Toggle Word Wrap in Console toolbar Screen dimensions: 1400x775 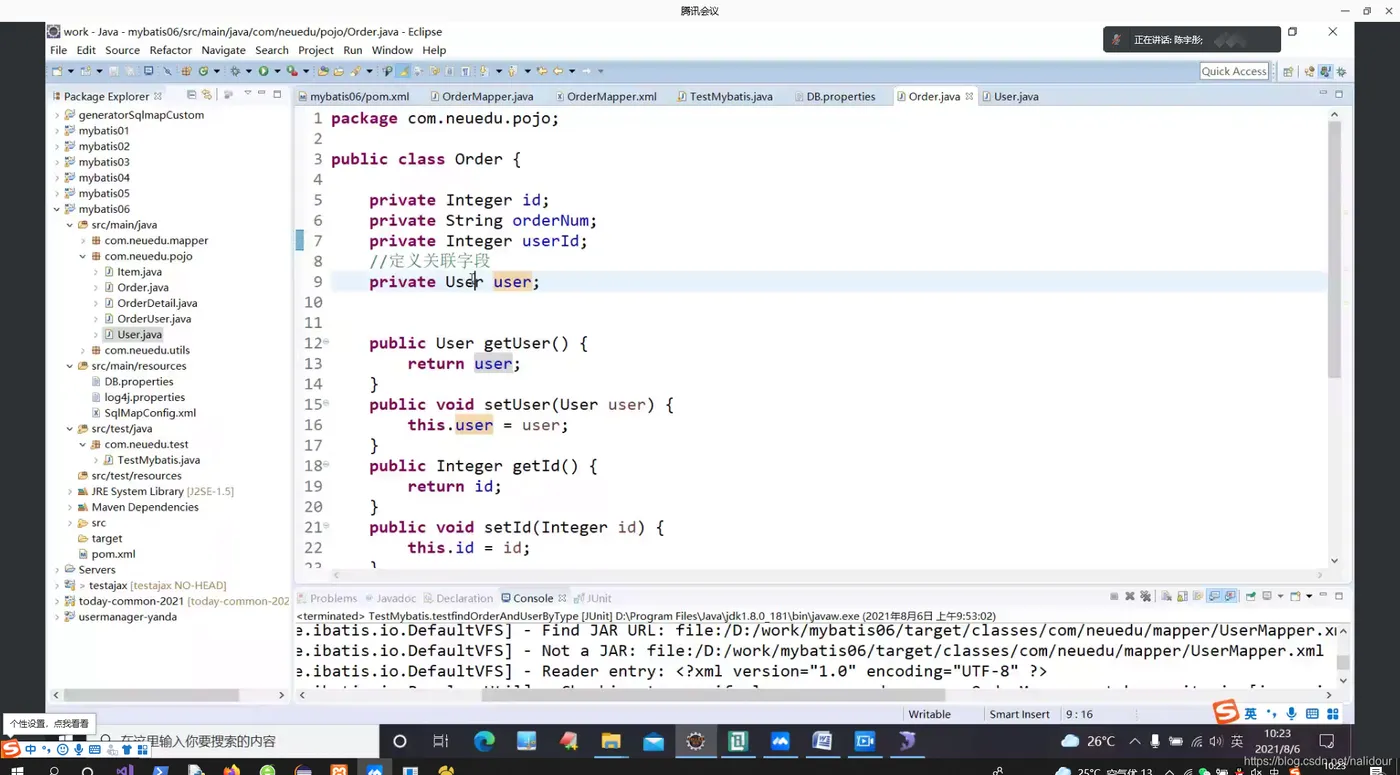point(1198,596)
